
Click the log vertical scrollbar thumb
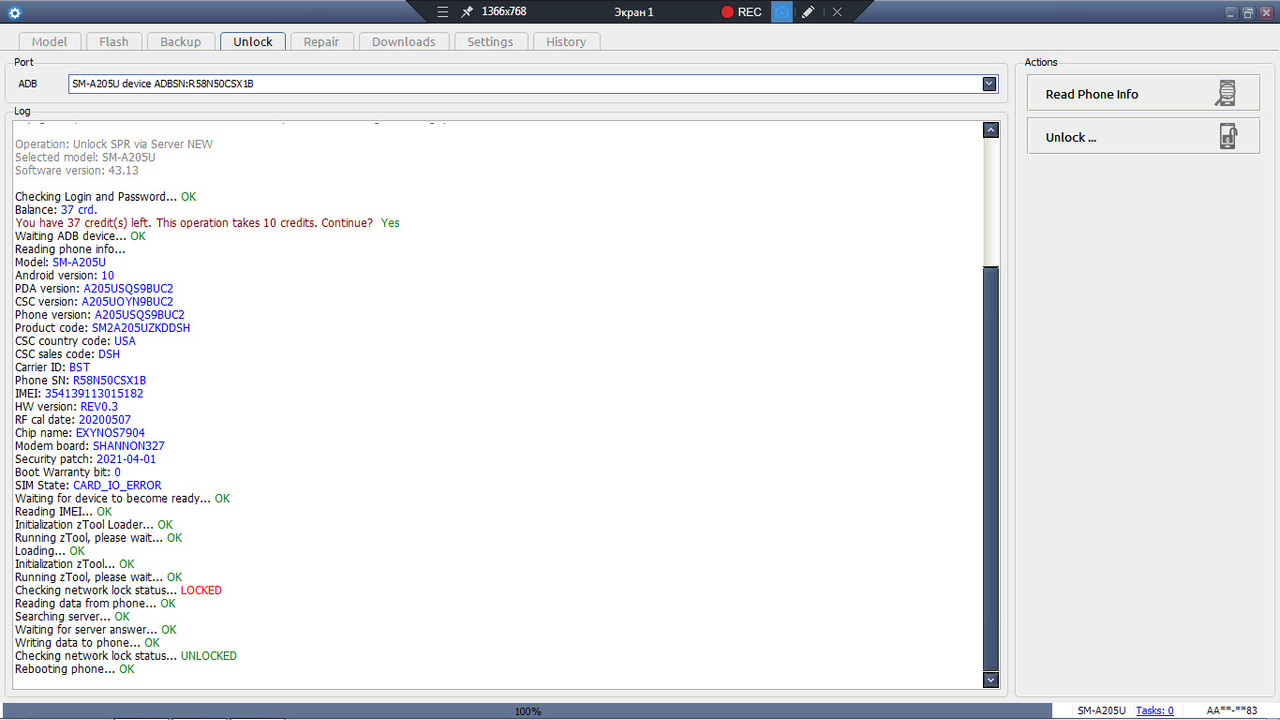click(991, 468)
